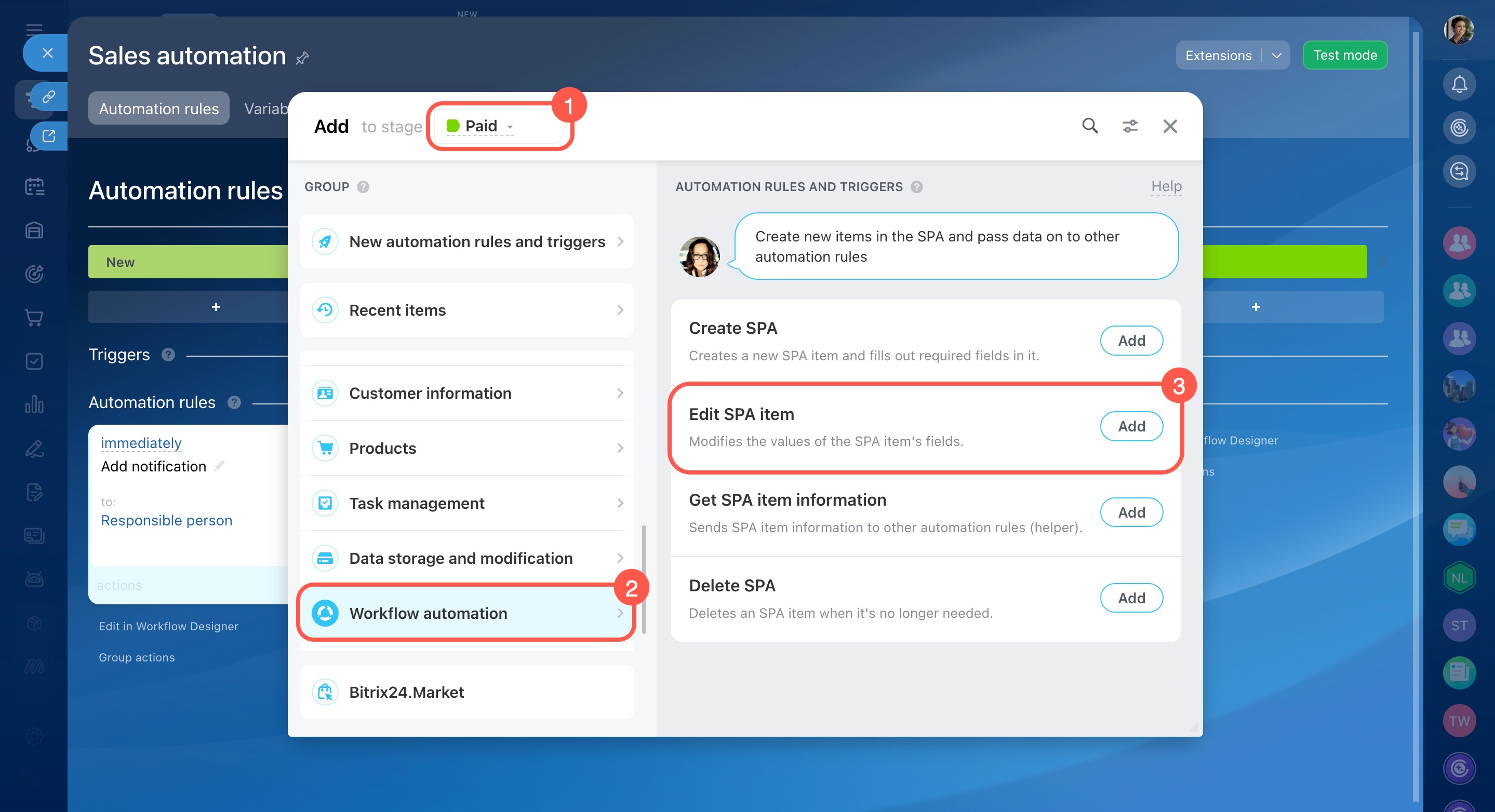
Task: Open the calendar icon in left sidebar
Action: (34, 187)
